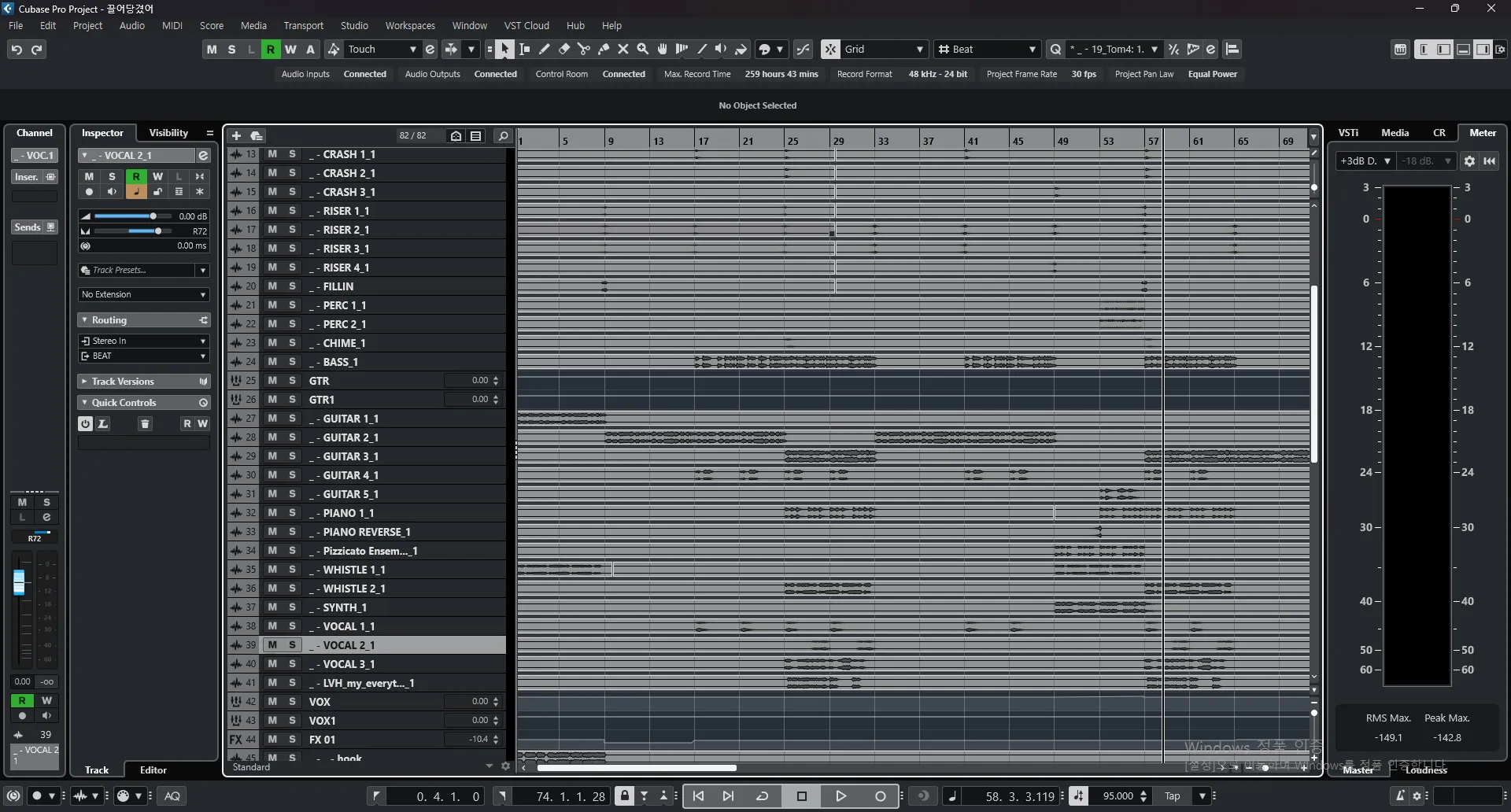Open meter settings gear icon
Image resolution: width=1511 pixels, height=812 pixels.
(1469, 161)
